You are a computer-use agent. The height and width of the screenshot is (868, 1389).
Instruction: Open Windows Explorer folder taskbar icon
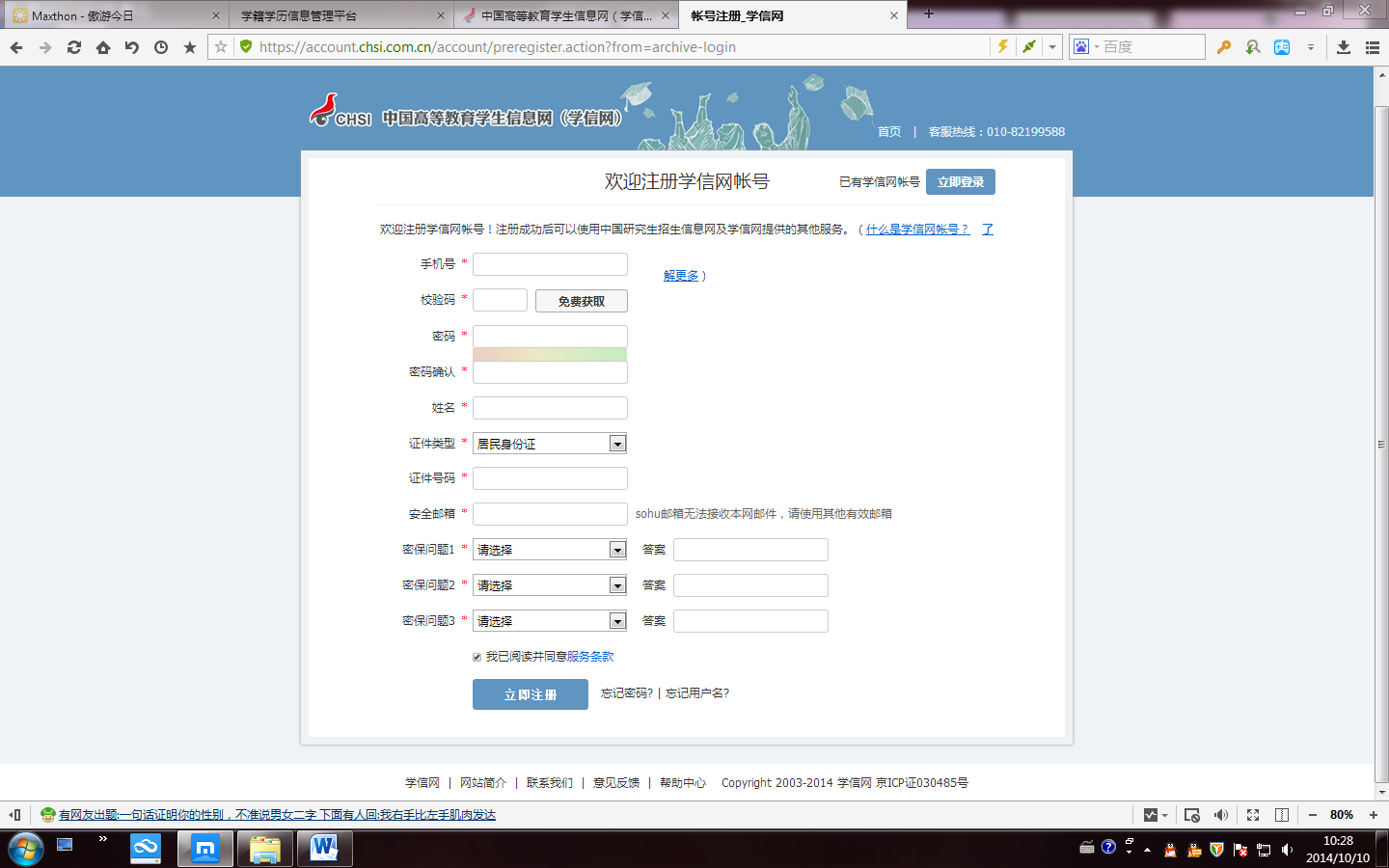tap(265, 849)
